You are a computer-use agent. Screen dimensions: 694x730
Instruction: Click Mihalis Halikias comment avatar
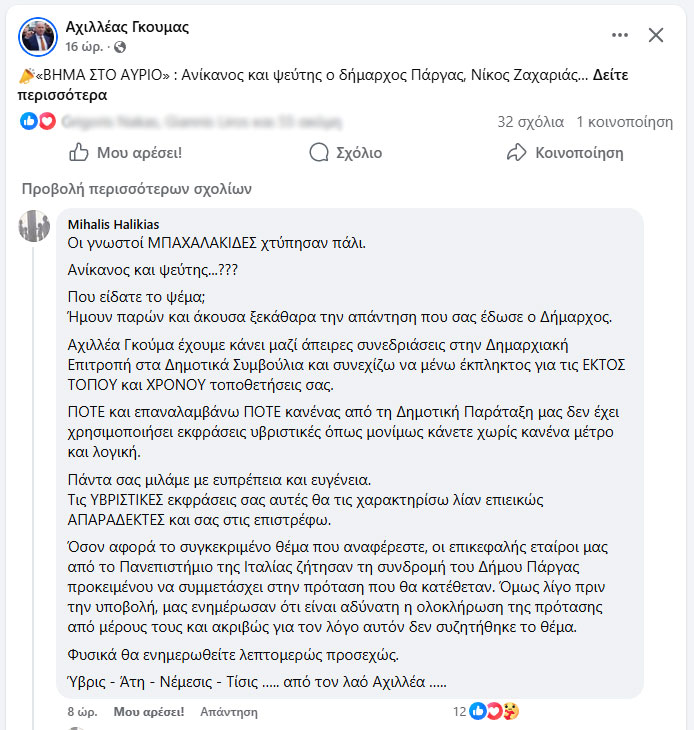(35, 227)
